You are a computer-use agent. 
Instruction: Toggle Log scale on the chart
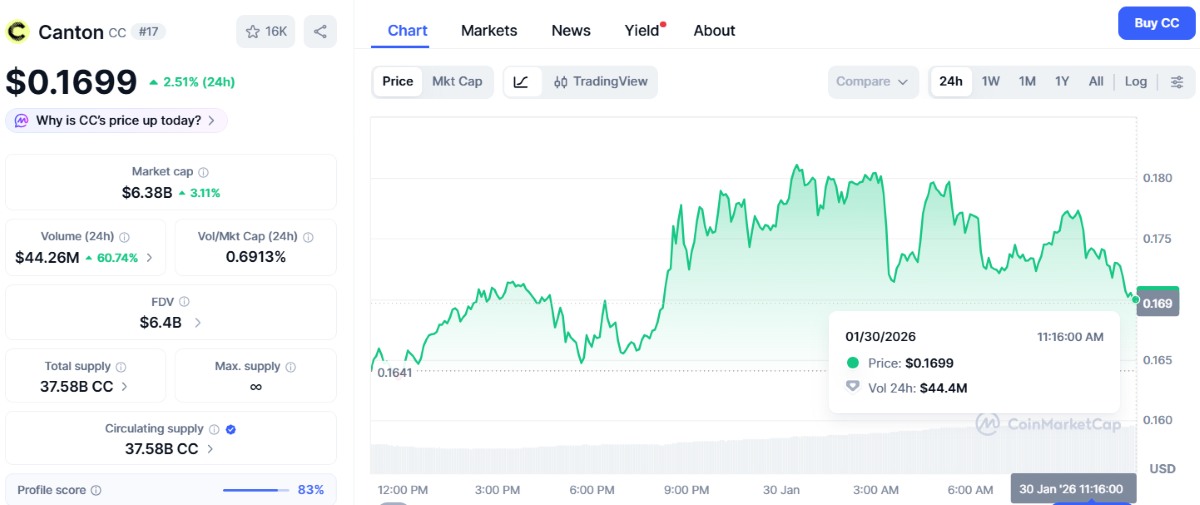(x=1136, y=82)
